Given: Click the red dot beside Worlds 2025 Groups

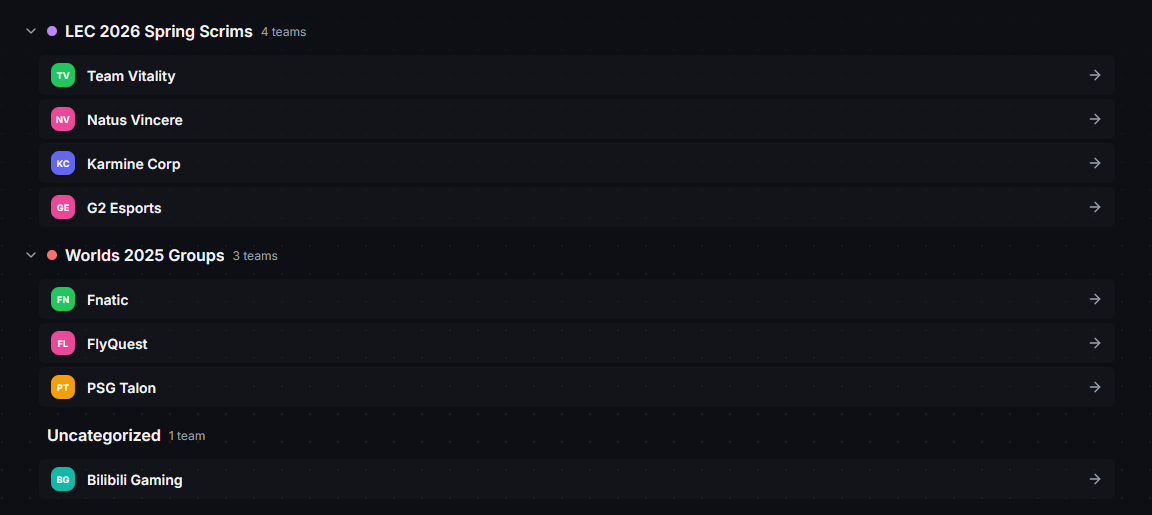Looking at the screenshot, I should coord(52,256).
